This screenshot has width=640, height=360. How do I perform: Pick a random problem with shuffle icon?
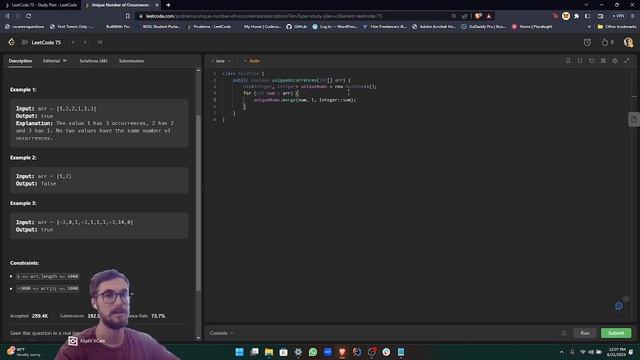[x=100, y=42]
